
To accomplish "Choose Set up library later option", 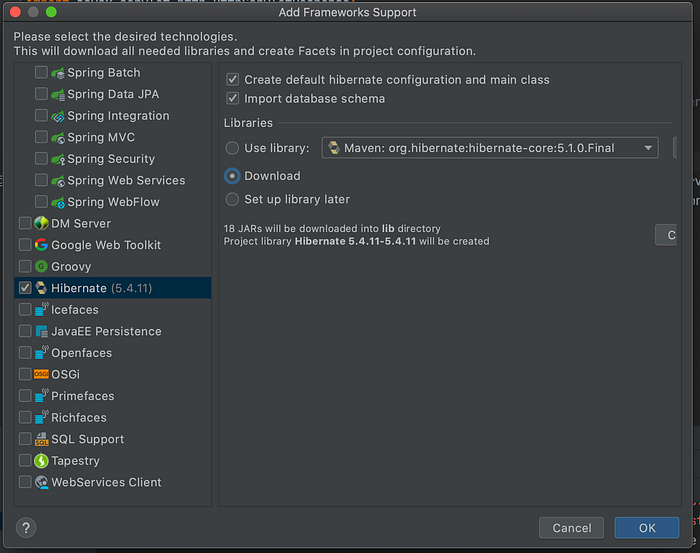I will click(233, 199).
